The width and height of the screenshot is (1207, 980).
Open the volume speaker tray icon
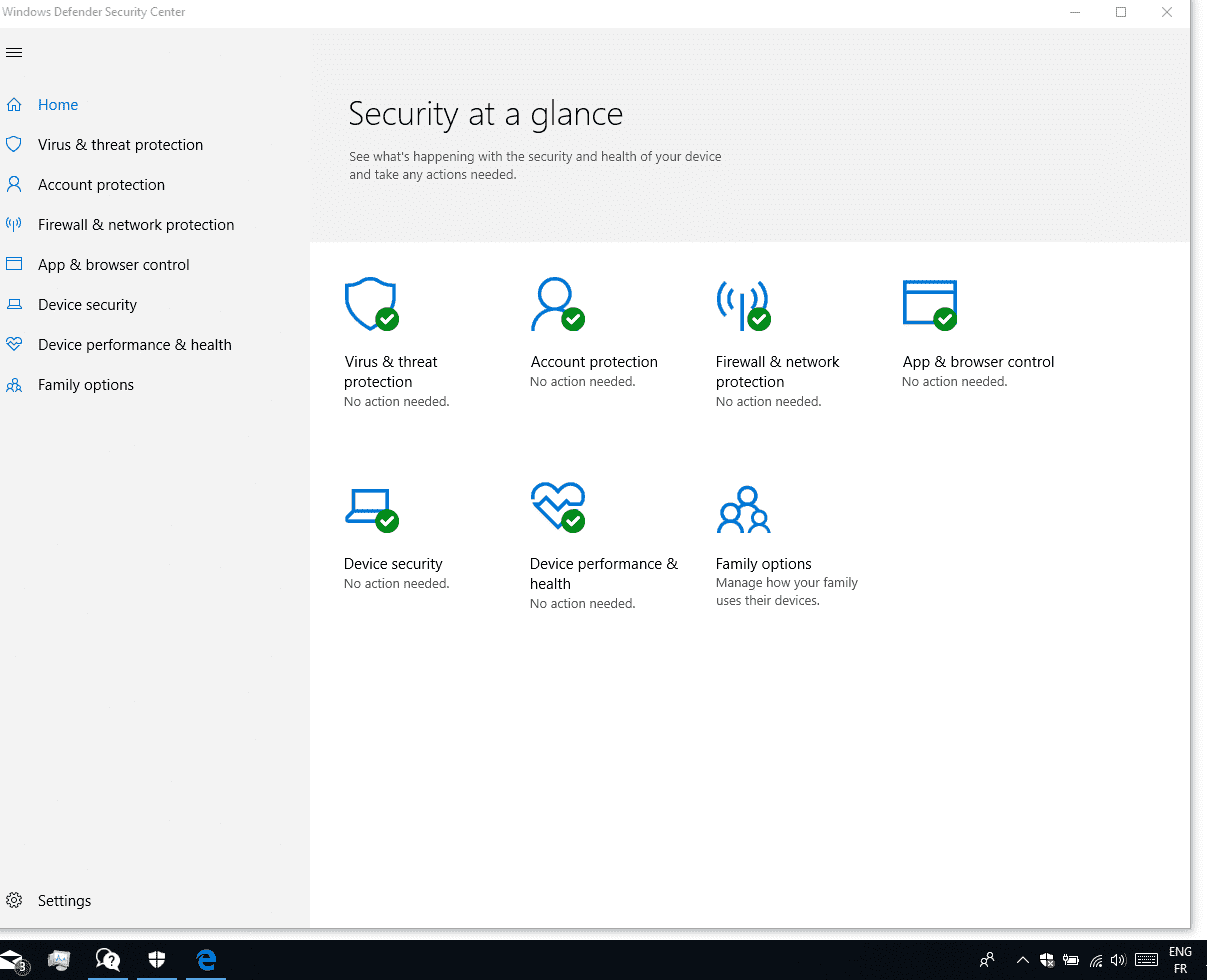click(x=1118, y=961)
